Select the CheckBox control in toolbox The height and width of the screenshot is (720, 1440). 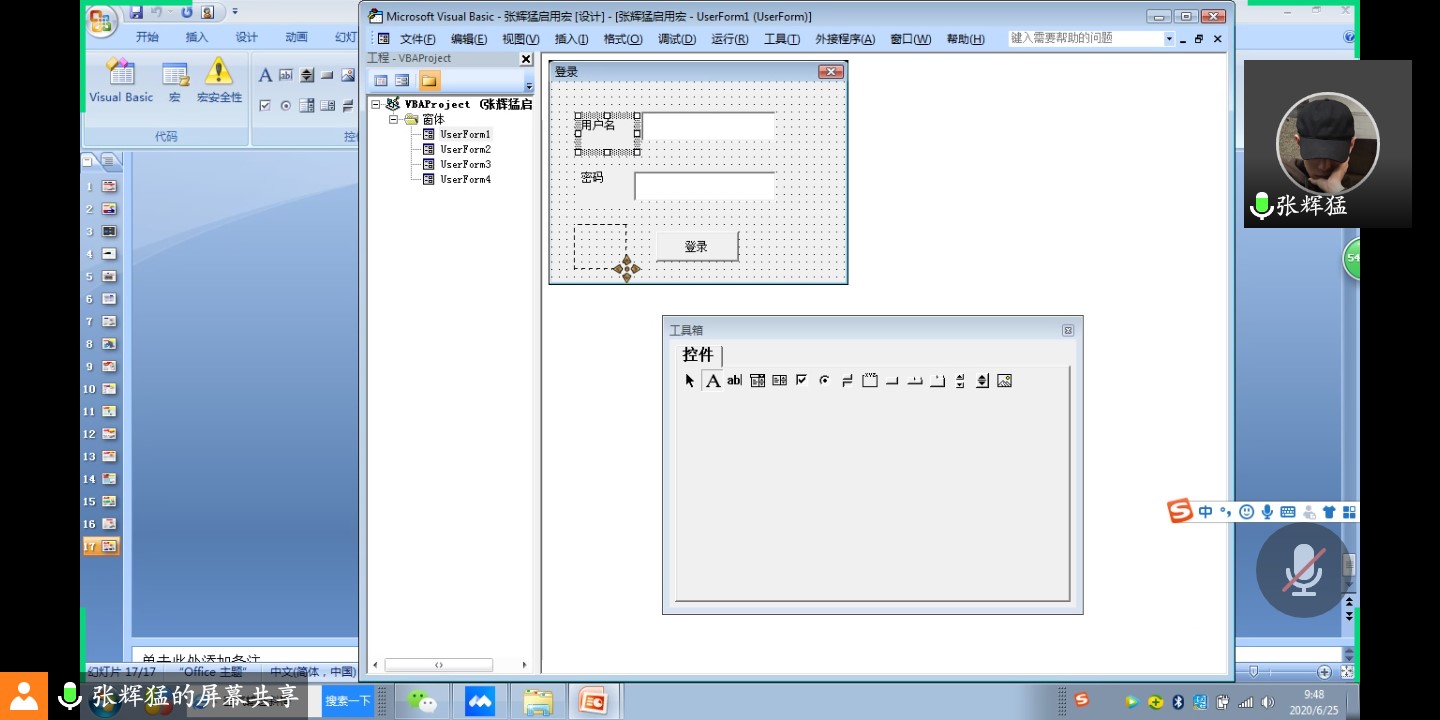802,381
